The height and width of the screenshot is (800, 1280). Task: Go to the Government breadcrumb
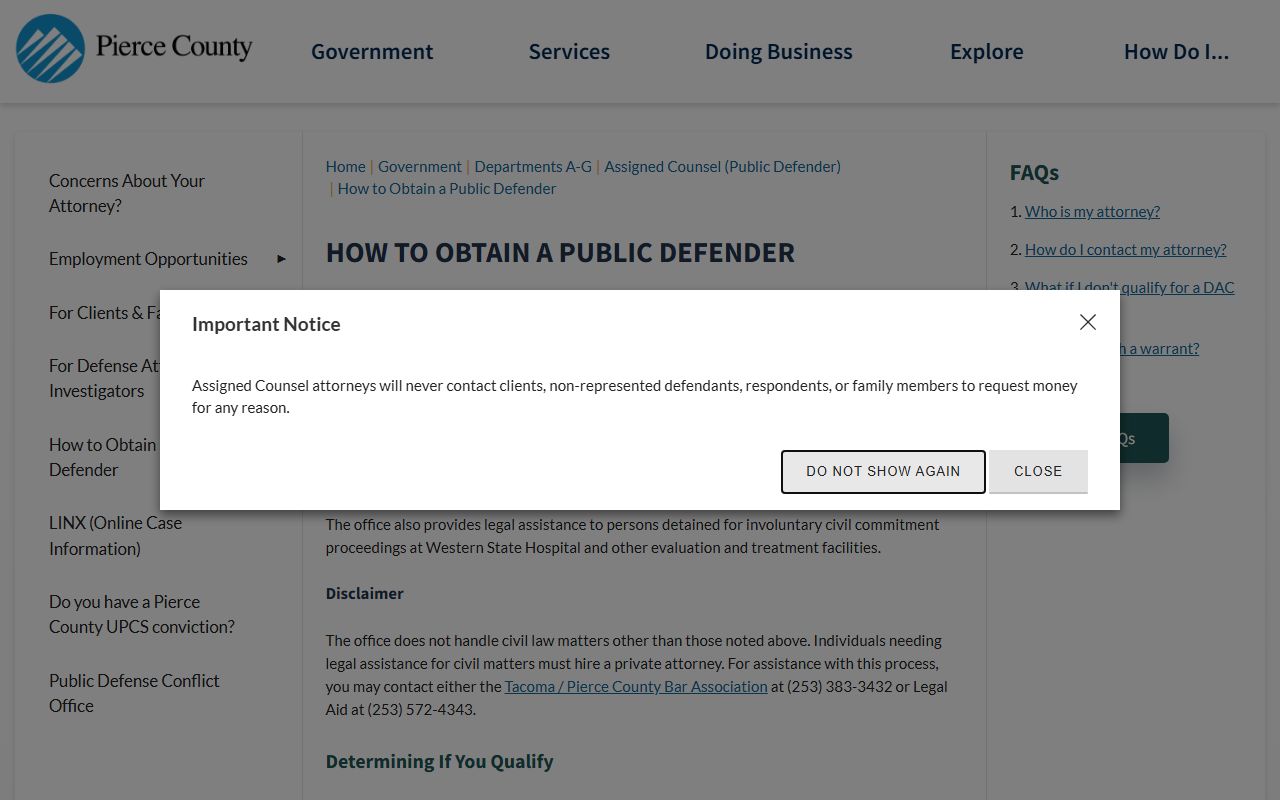pos(420,166)
